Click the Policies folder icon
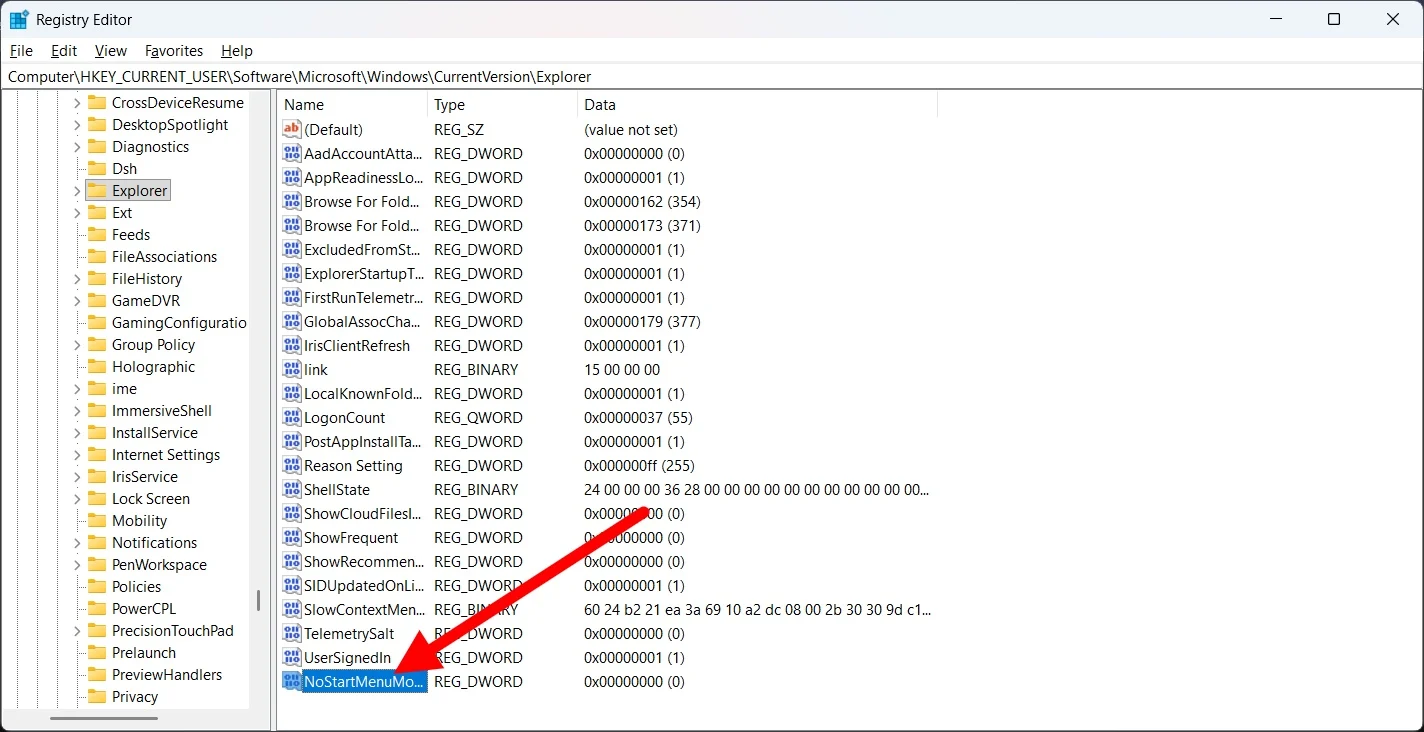This screenshot has width=1424, height=732. coord(97,587)
